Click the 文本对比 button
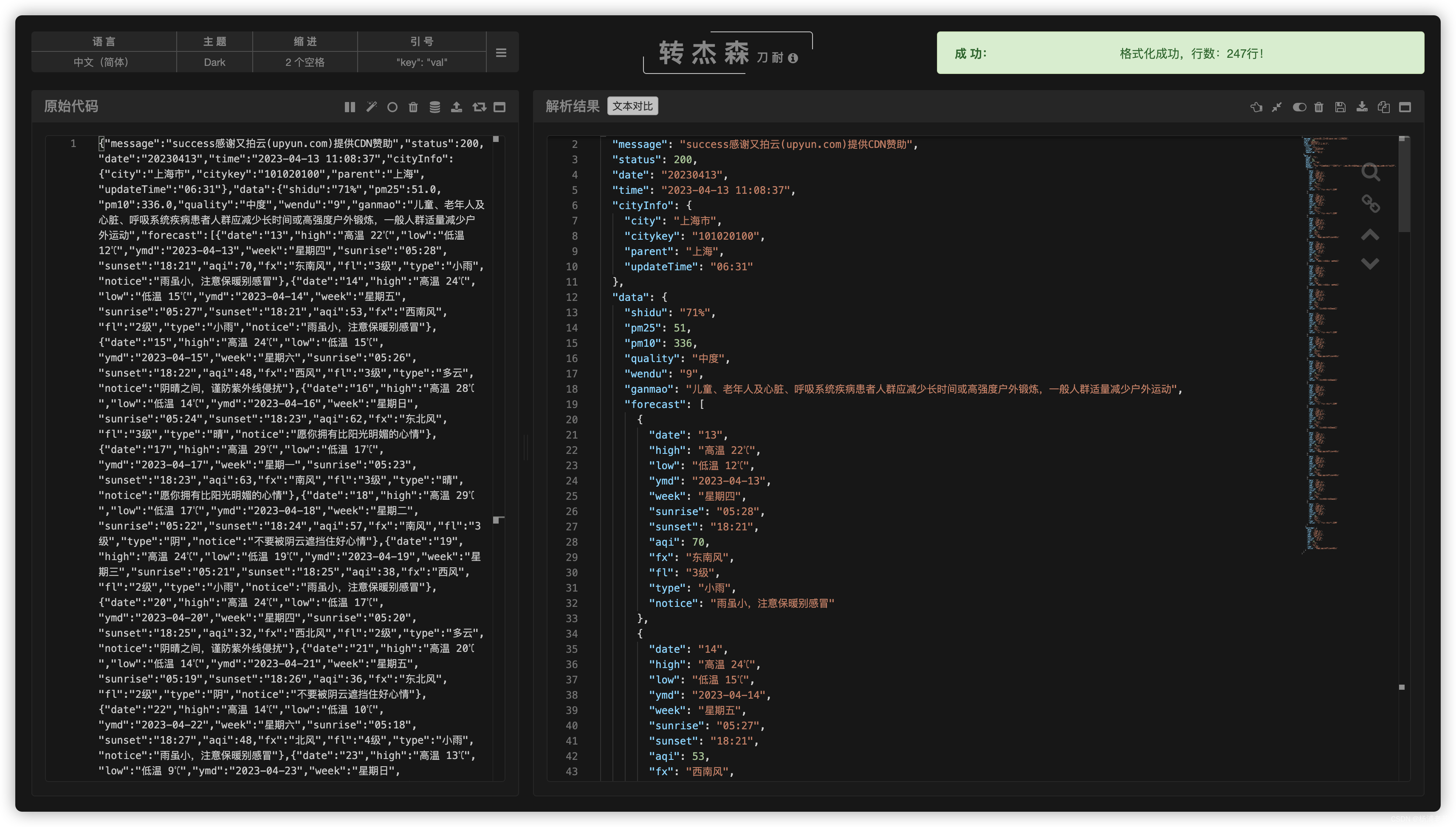The height and width of the screenshot is (827, 1456). (x=632, y=106)
